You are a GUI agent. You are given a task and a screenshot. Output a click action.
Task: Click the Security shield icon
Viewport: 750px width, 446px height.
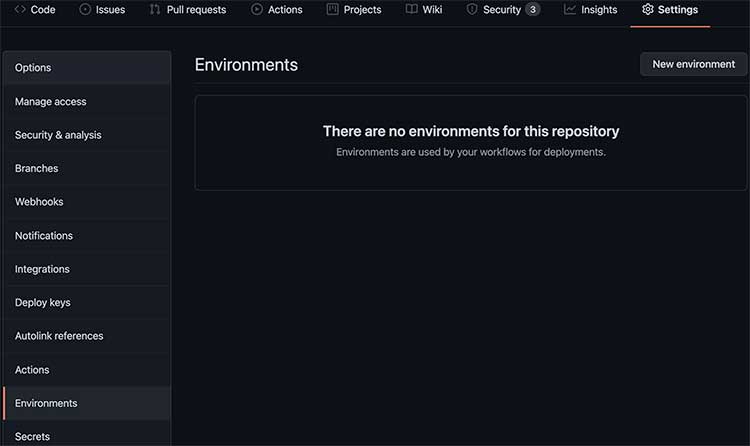[472, 9]
